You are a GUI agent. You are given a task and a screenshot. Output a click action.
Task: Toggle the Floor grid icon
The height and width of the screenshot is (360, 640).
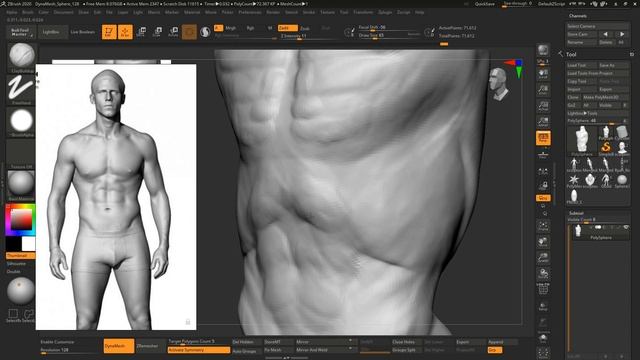tap(543, 154)
